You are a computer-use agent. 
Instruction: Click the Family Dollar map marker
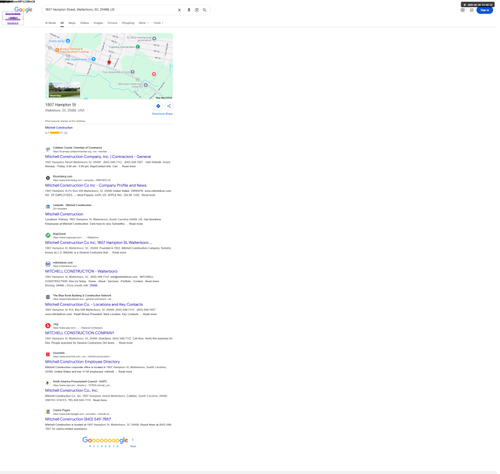[68, 41]
